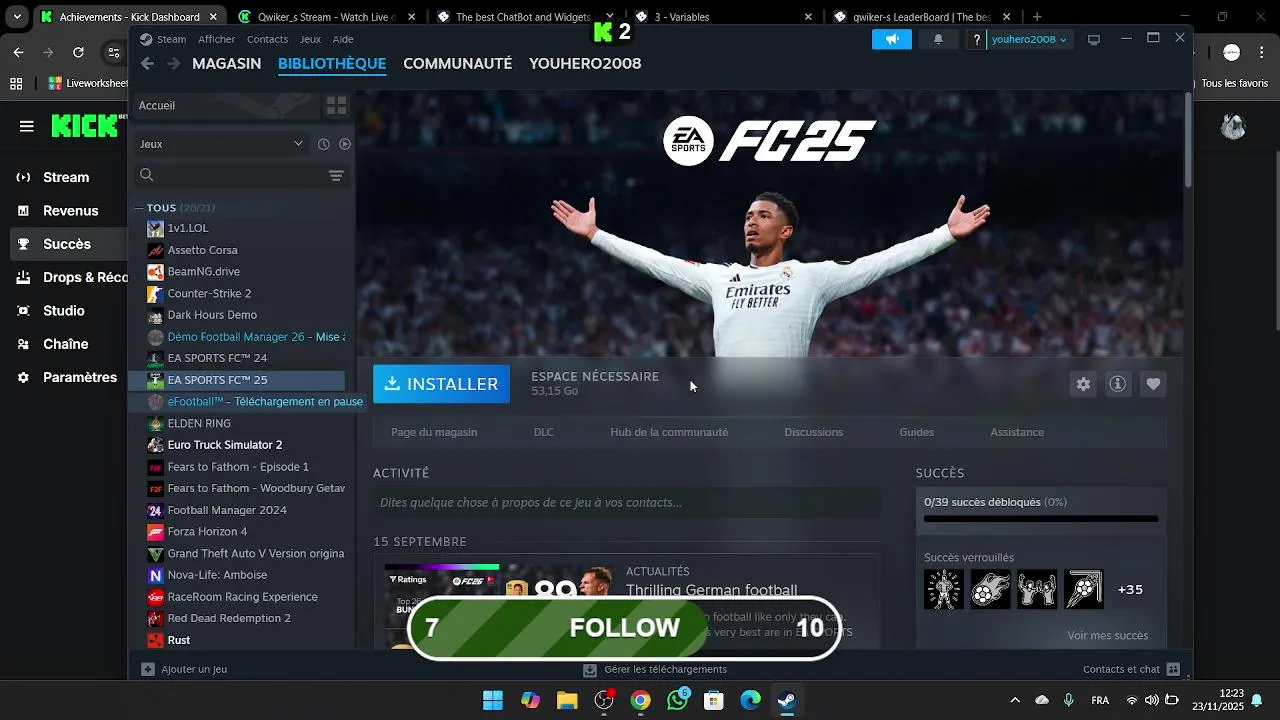Open the Discussions link

814,432
